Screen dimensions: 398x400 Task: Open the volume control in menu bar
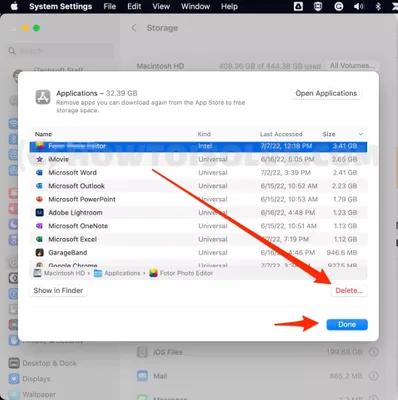(359, 6)
